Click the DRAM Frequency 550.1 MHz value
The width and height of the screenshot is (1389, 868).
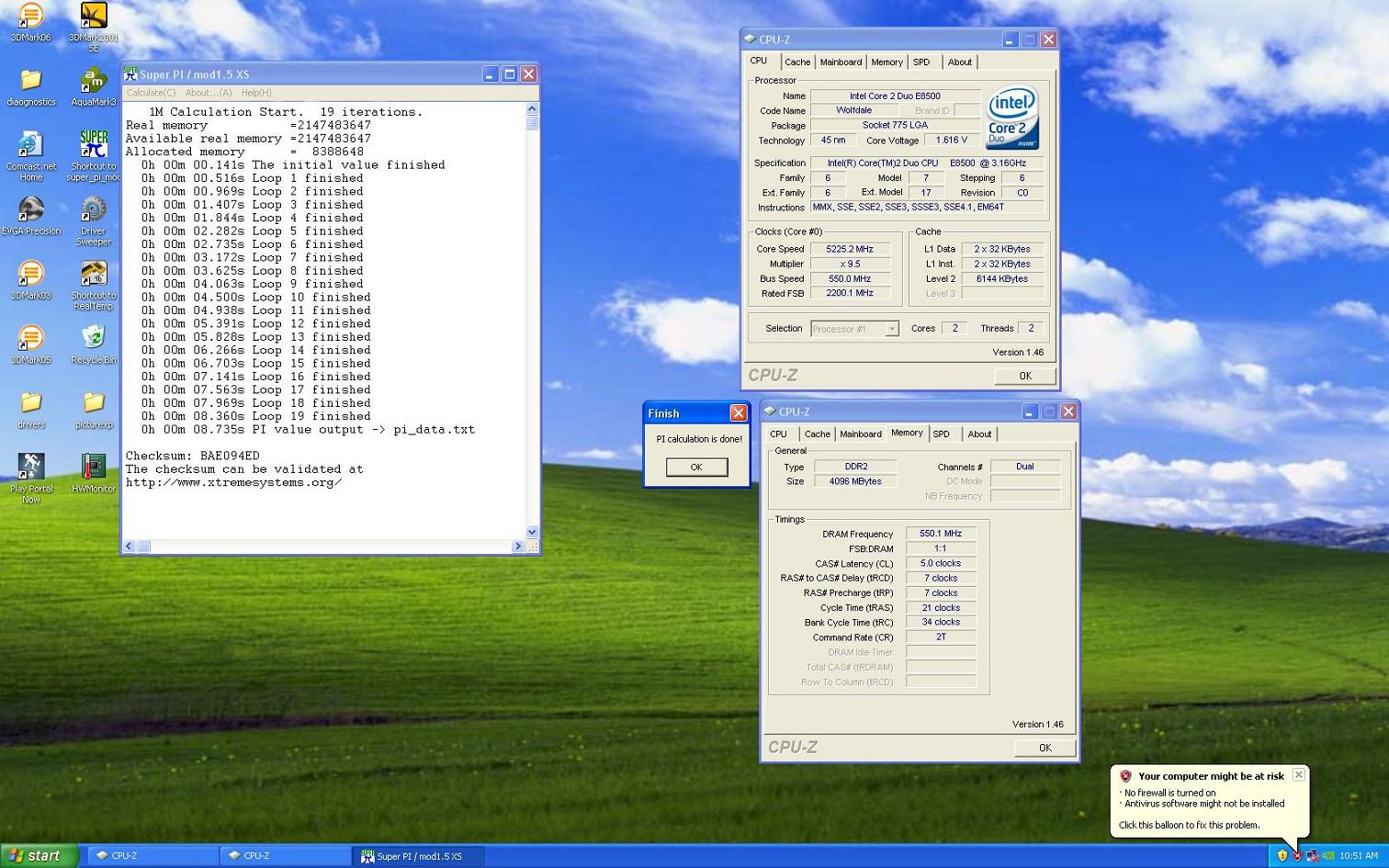941,534
